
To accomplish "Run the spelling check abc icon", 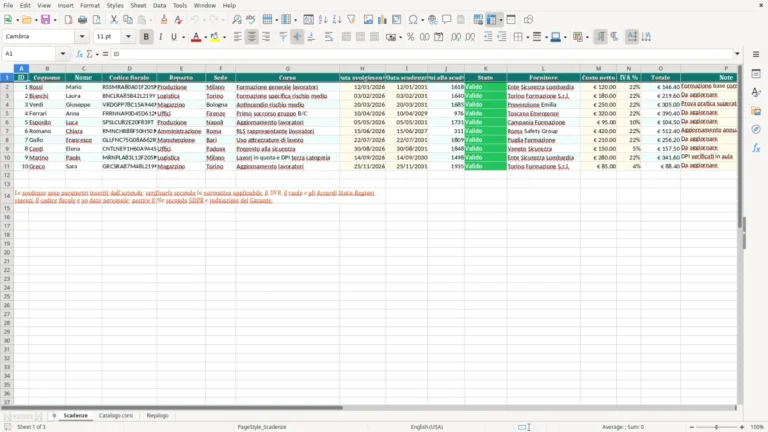I will tap(251, 20).
